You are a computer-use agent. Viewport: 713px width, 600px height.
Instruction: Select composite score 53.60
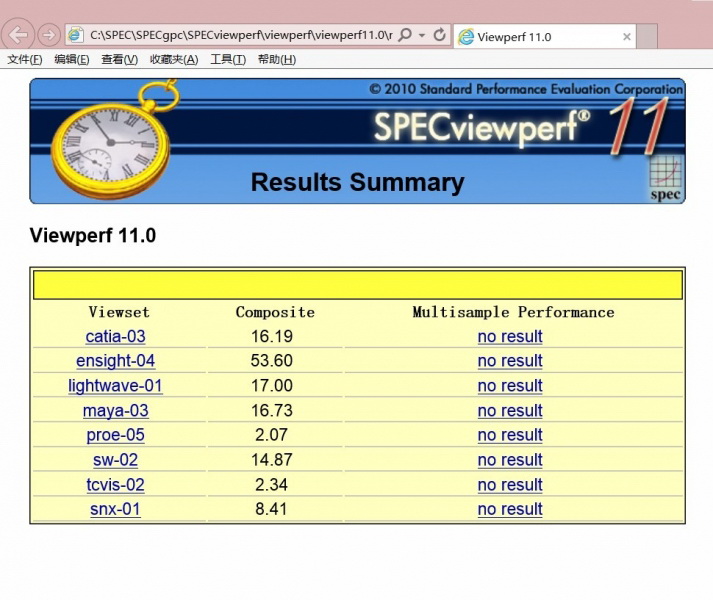pos(272,361)
